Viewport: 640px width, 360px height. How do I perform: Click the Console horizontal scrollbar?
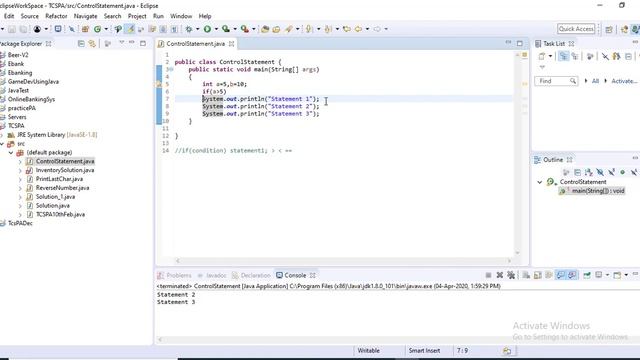(397, 339)
